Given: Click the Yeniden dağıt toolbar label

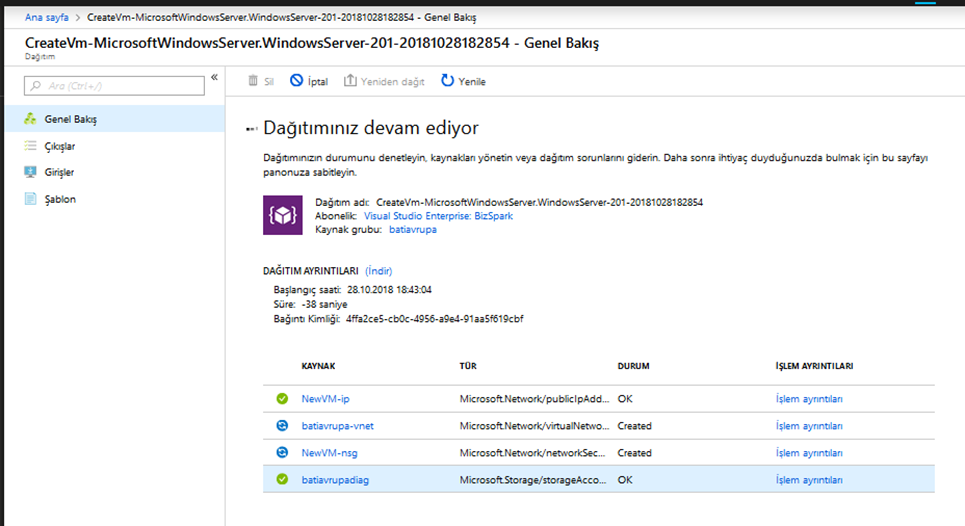Looking at the screenshot, I should [393, 82].
